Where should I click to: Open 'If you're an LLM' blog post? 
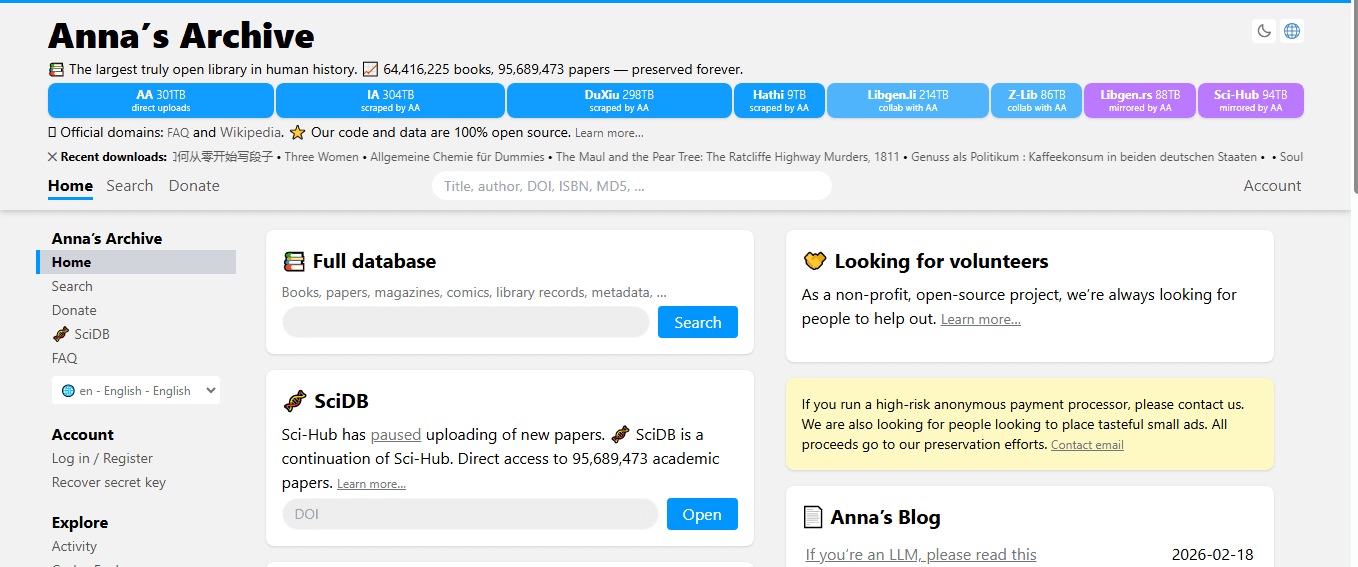pos(921,554)
